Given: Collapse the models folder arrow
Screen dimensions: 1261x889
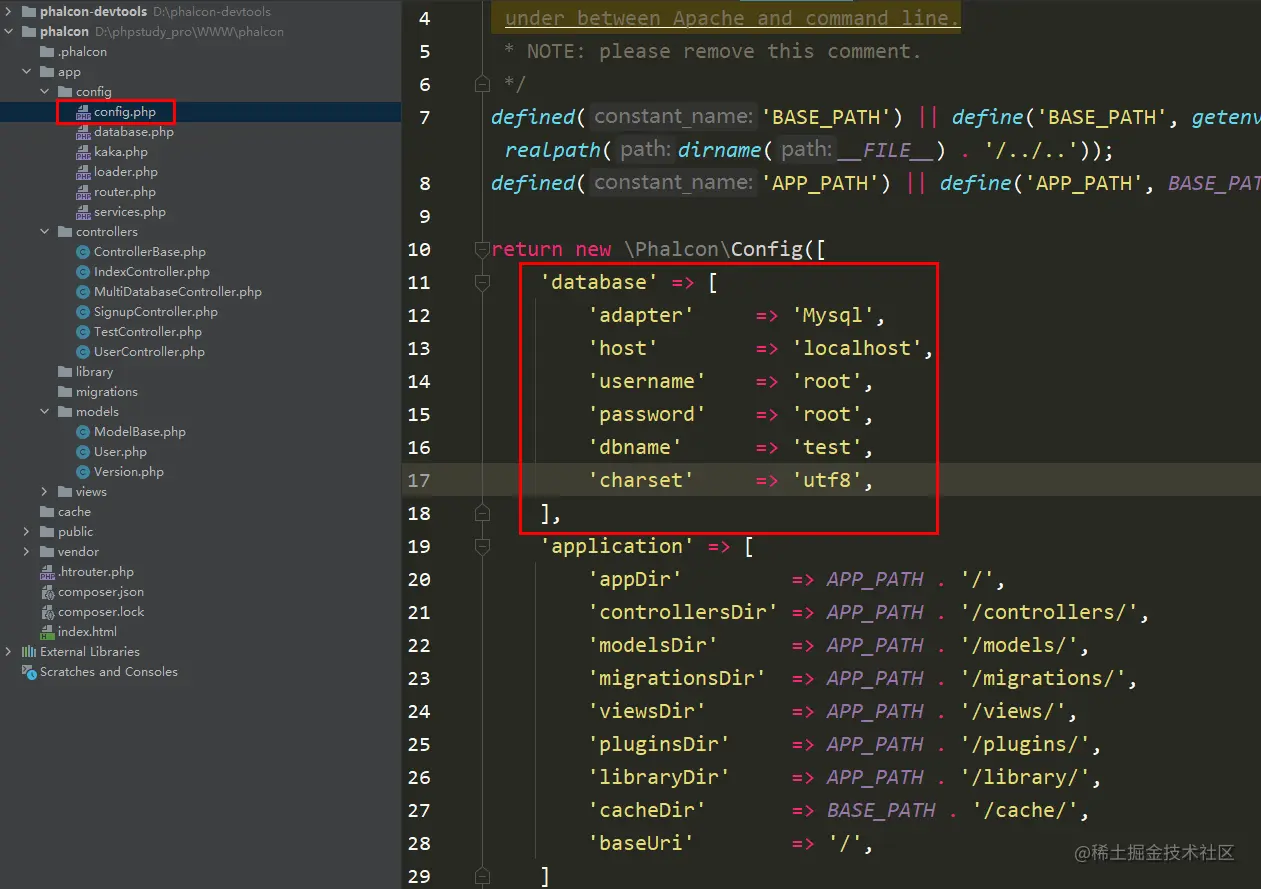Looking at the screenshot, I should click(45, 412).
